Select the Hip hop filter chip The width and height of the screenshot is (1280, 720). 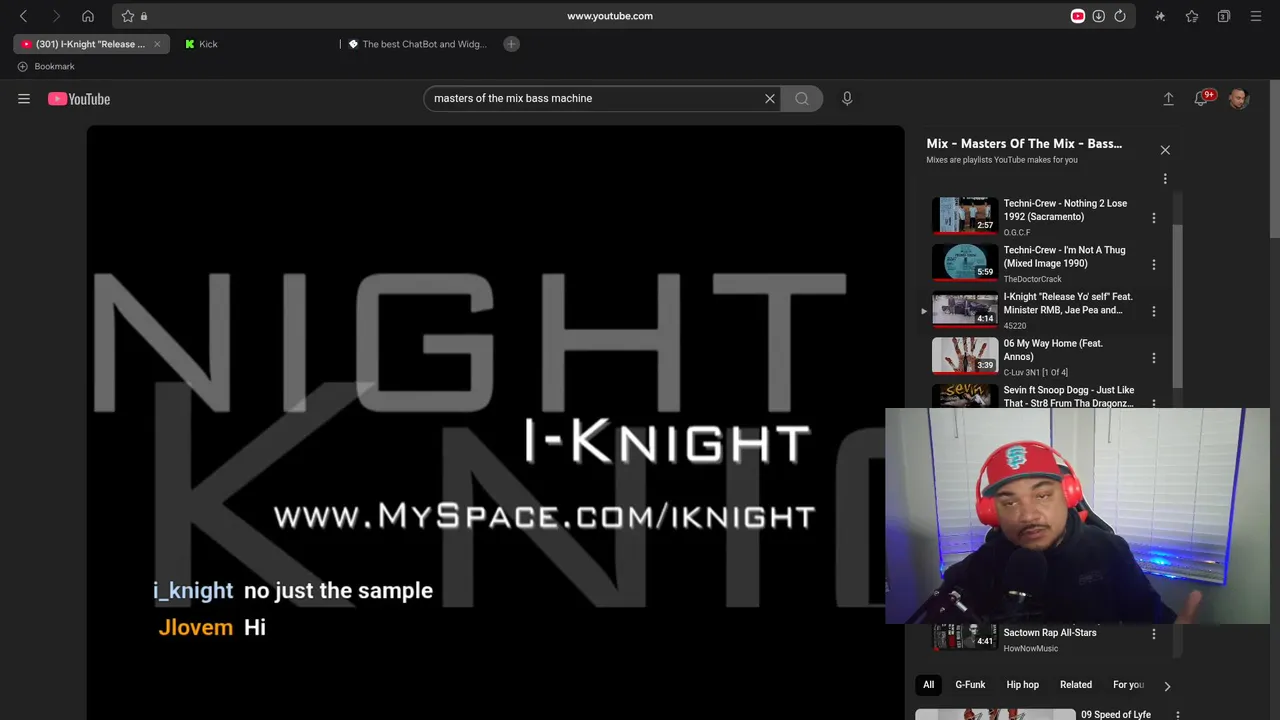tap(1023, 685)
